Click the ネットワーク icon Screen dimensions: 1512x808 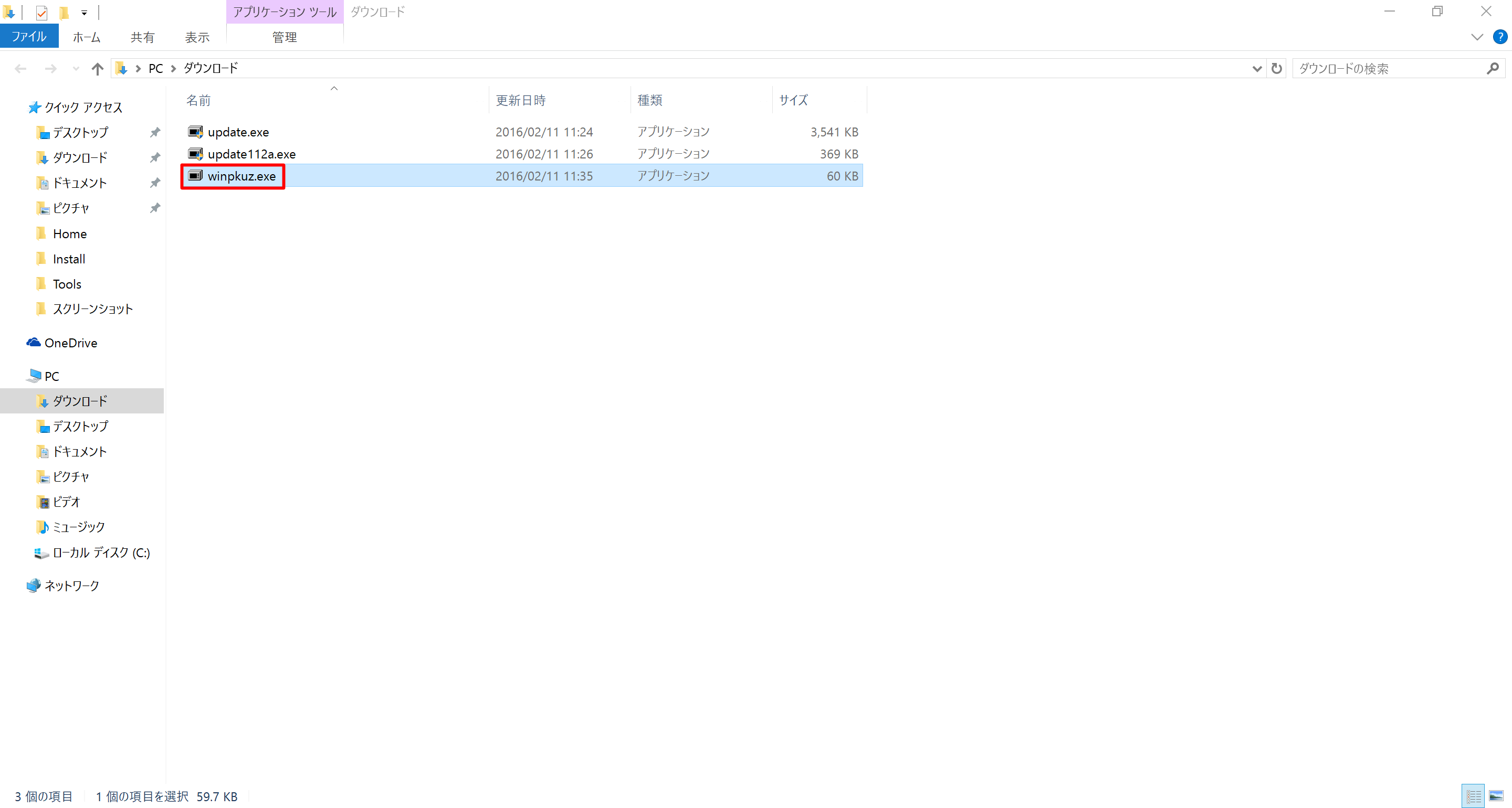[34, 585]
